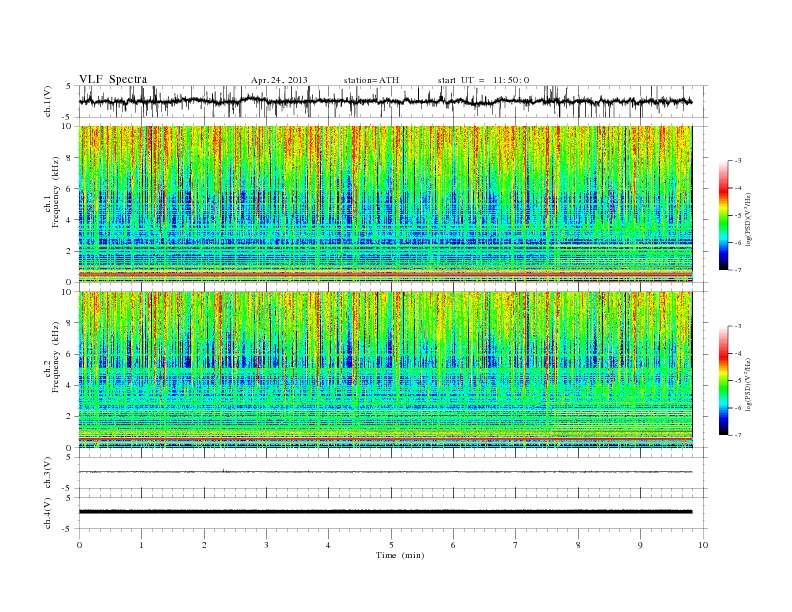Click the time axis tick label "3"

266,545
